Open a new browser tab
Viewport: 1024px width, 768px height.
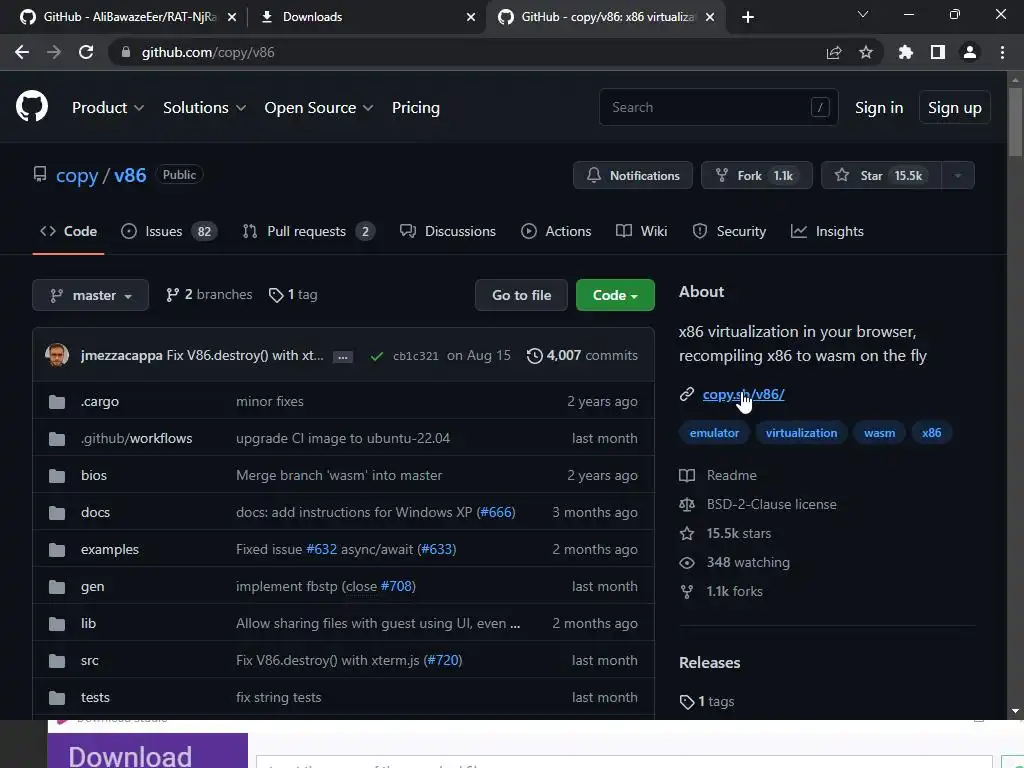748,17
